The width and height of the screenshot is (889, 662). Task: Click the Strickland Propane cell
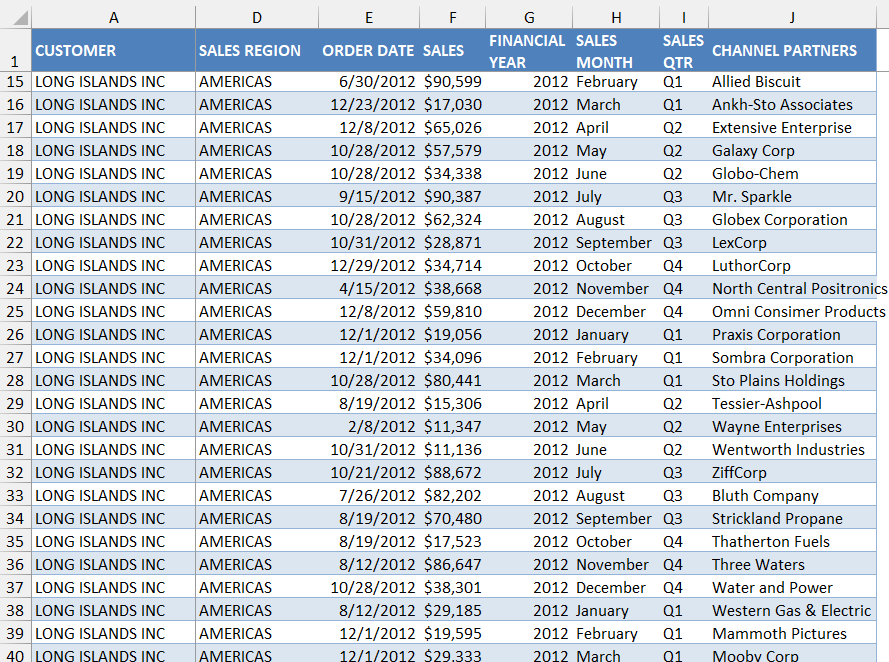[792, 519]
